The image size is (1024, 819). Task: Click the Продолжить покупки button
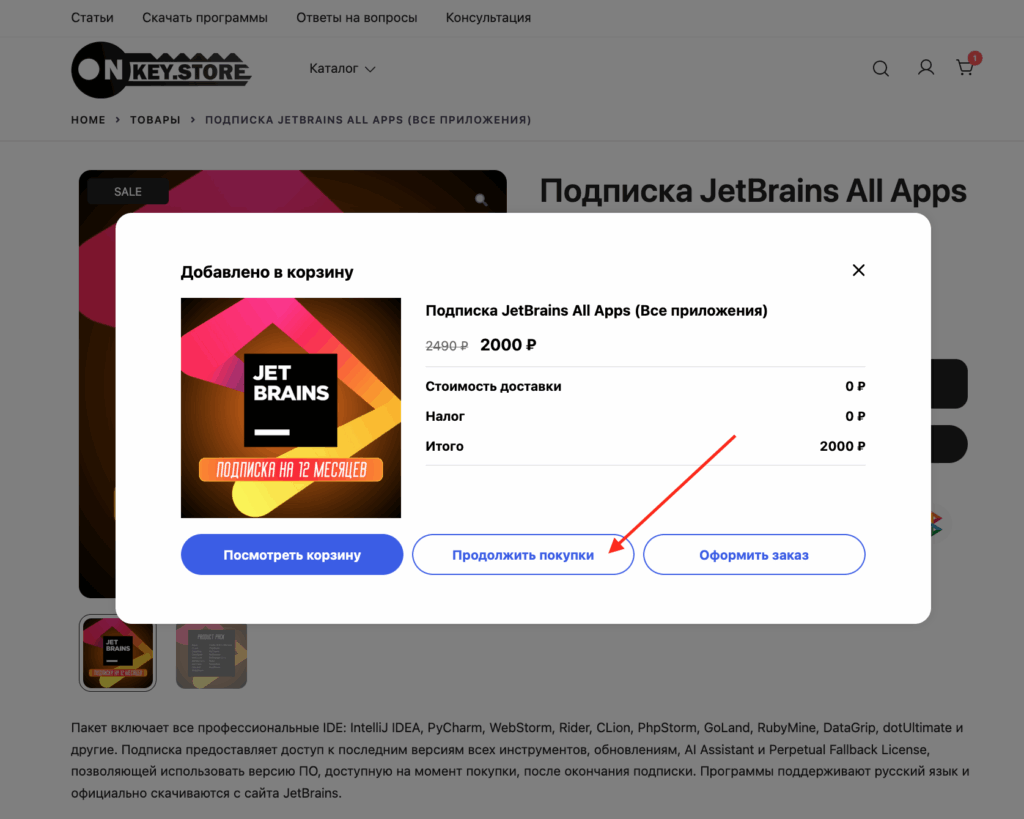pyautogui.click(x=523, y=554)
